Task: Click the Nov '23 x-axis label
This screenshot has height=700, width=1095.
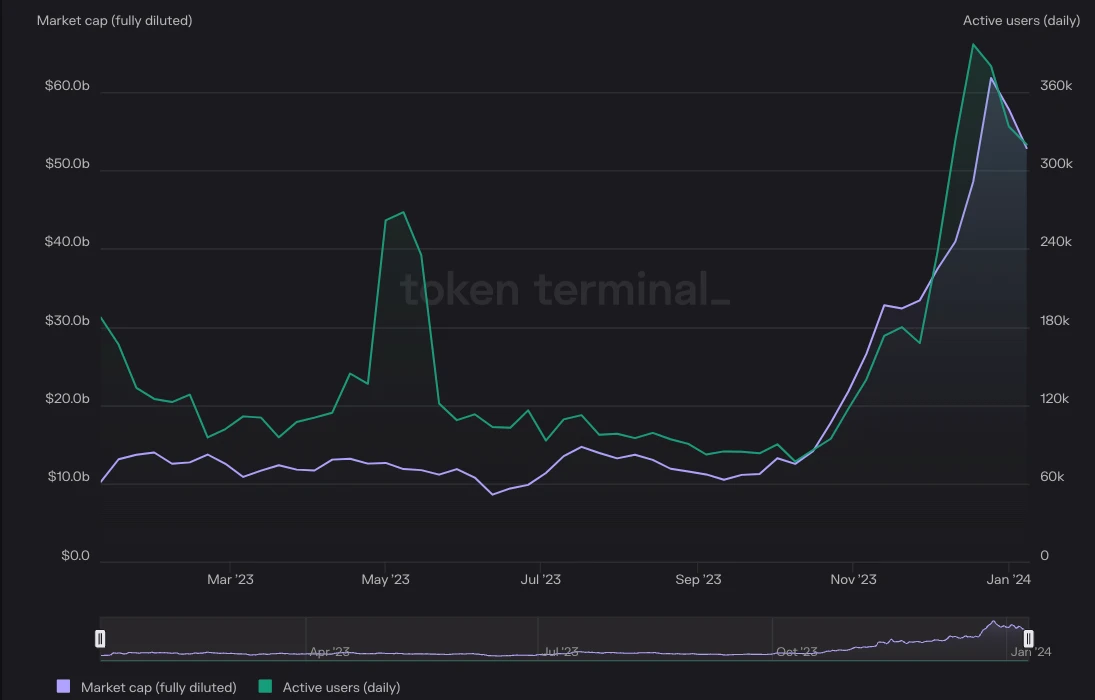Action: (853, 579)
